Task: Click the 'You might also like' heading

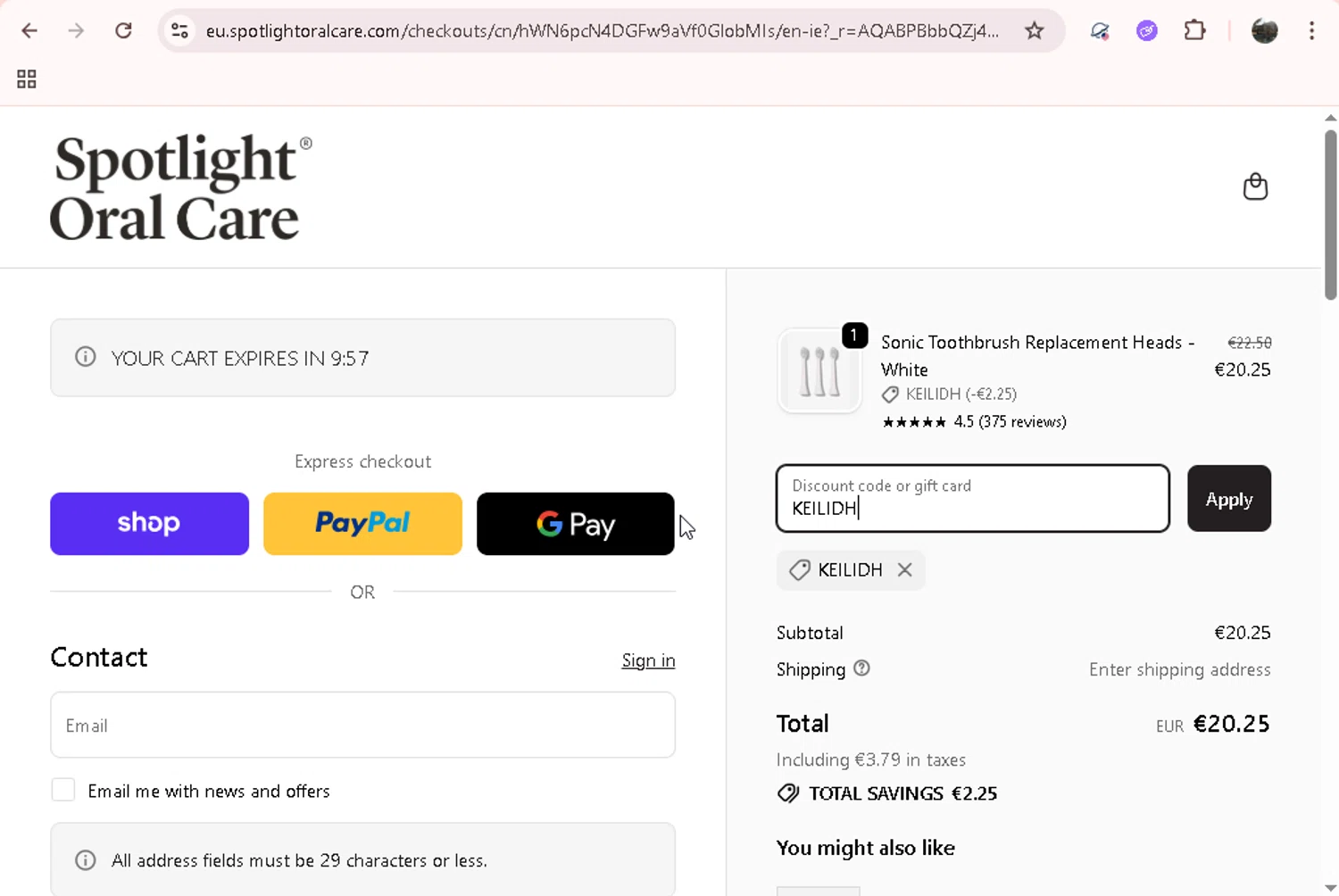Action: coord(866,848)
